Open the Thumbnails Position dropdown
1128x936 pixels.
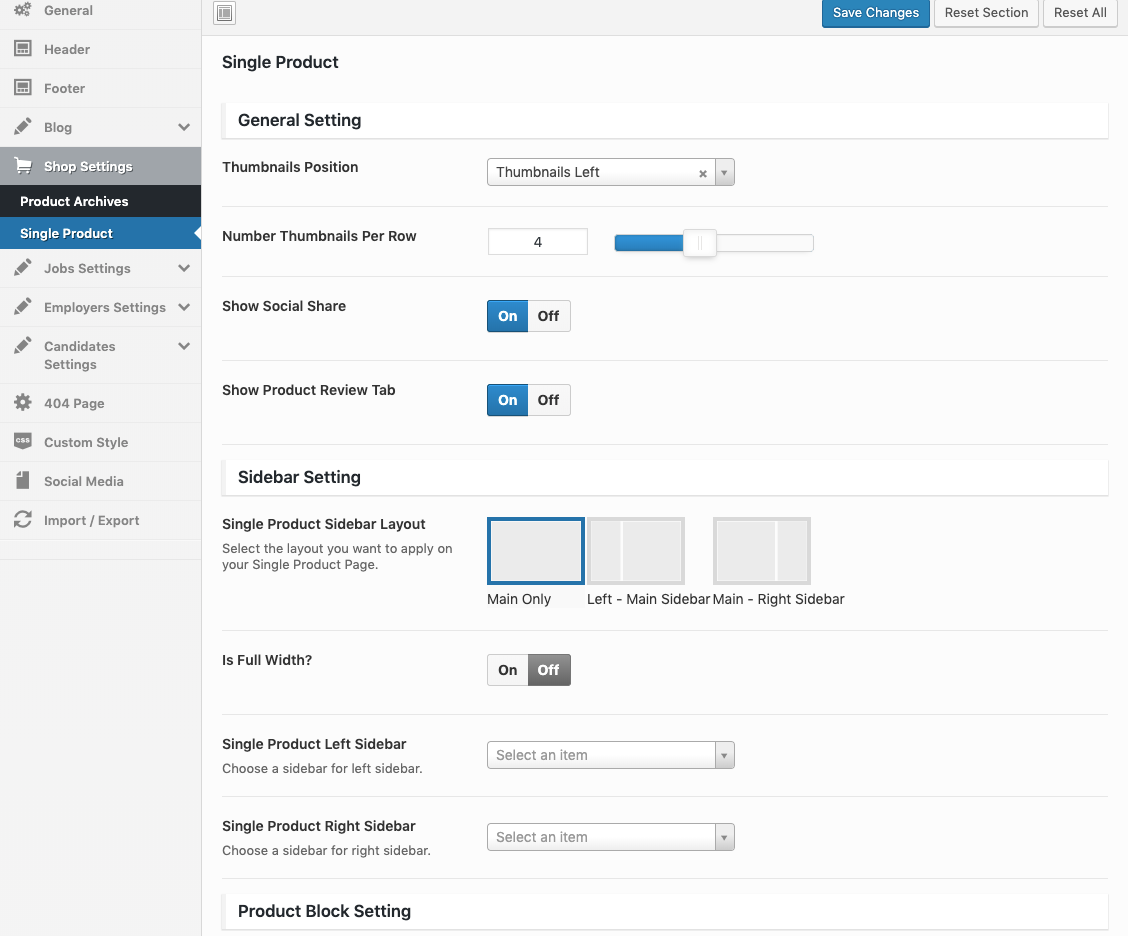pyautogui.click(x=610, y=172)
